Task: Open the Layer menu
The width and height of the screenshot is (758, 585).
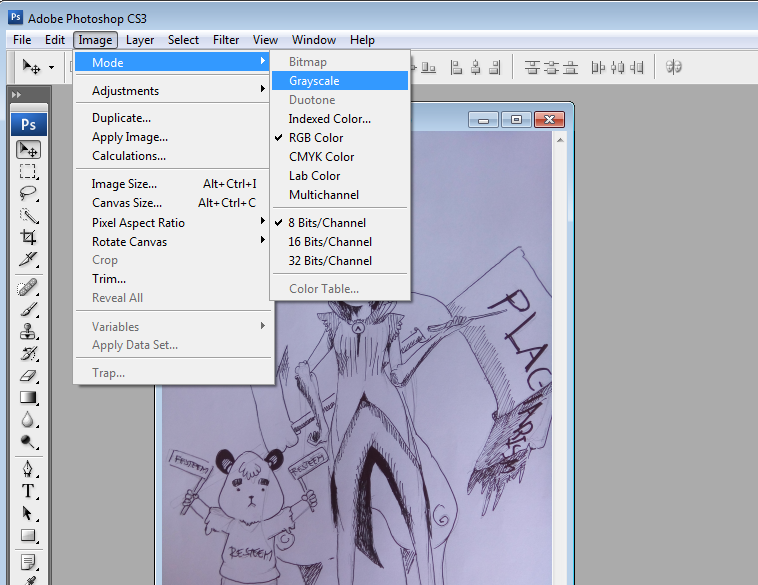Action: [140, 40]
